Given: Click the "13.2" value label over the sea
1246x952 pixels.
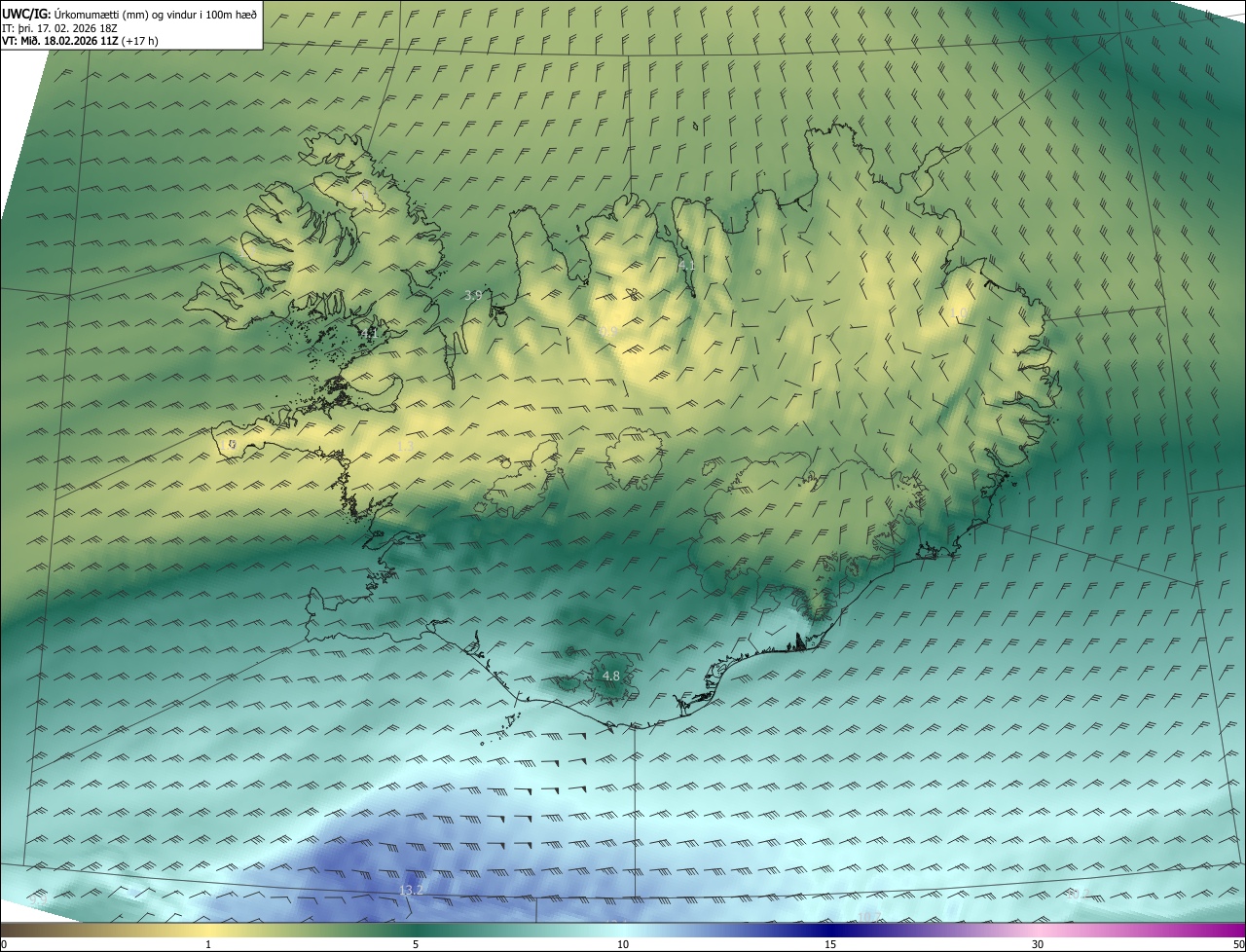Looking at the screenshot, I should 412,891.
